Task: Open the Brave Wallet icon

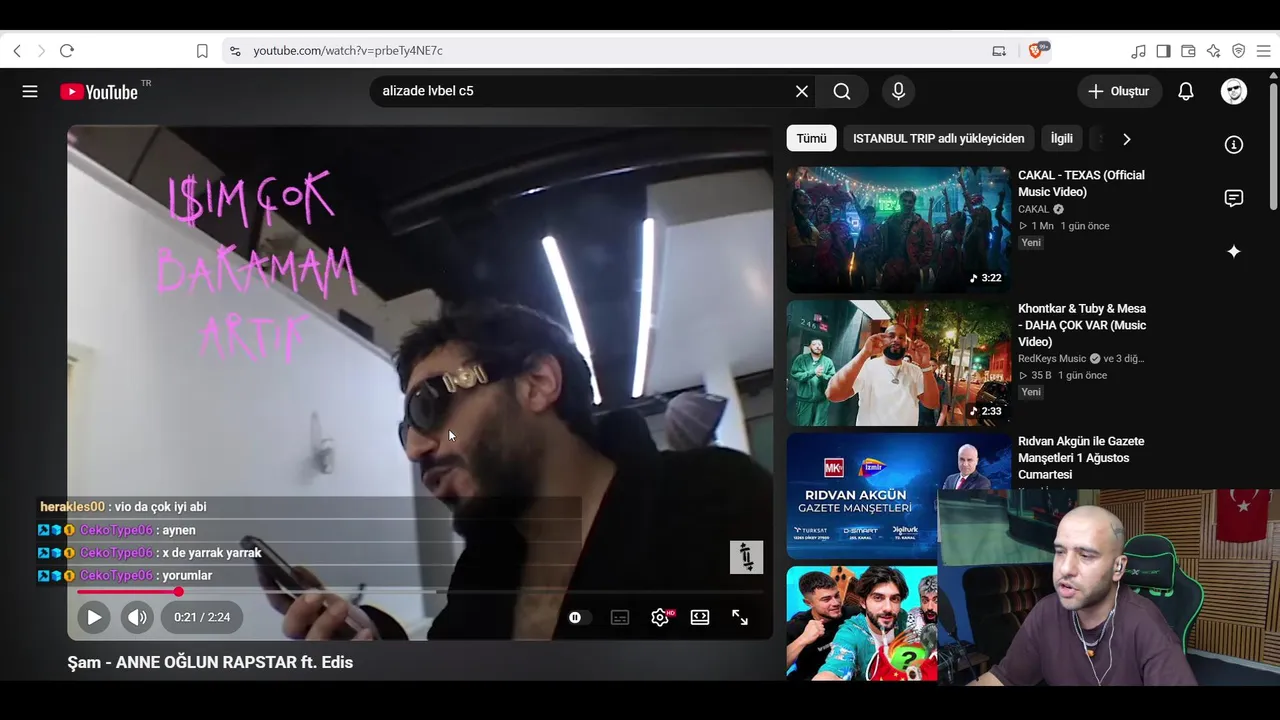Action: point(1189,51)
